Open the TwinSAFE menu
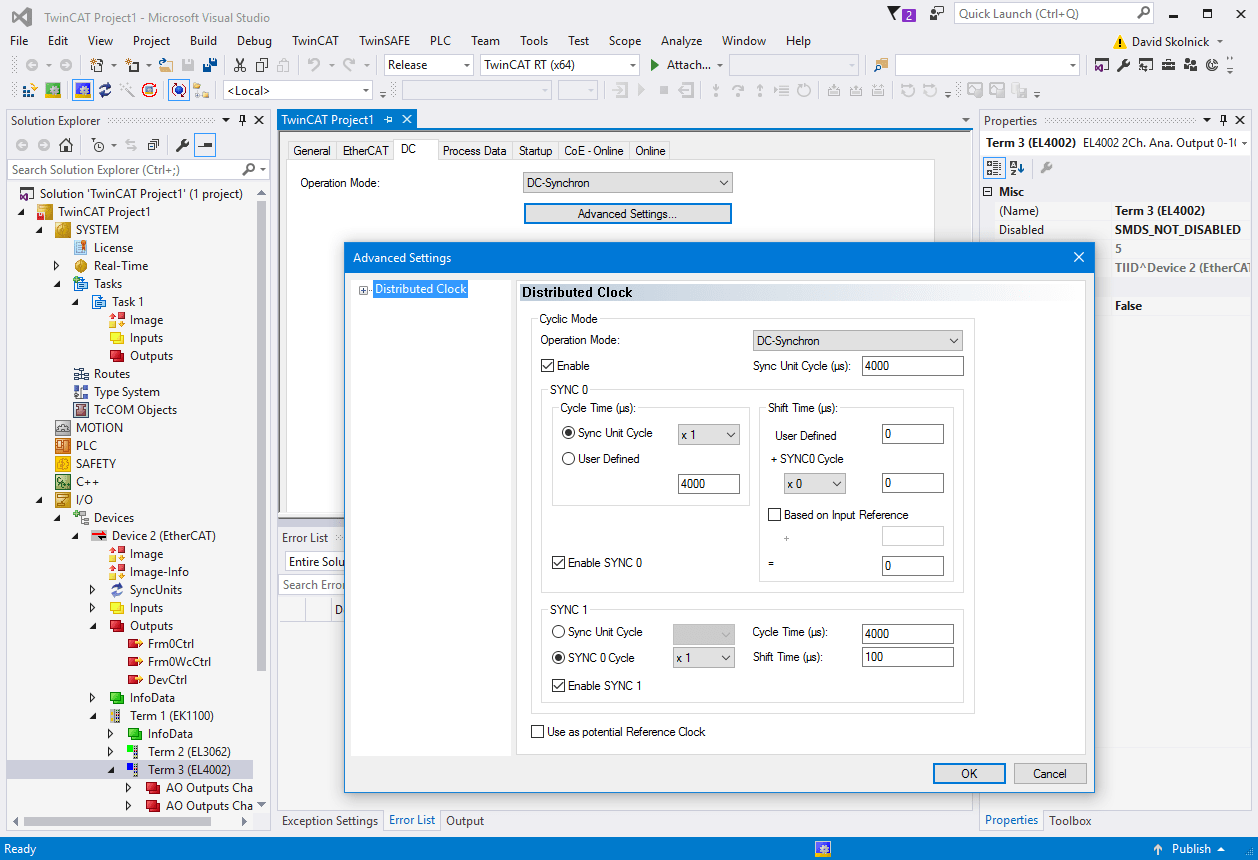The width and height of the screenshot is (1258, 860). [x=384, y=41]
